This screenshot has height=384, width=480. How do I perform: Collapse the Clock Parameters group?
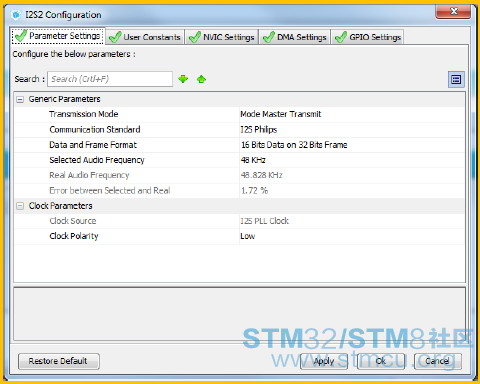(20, 206)
